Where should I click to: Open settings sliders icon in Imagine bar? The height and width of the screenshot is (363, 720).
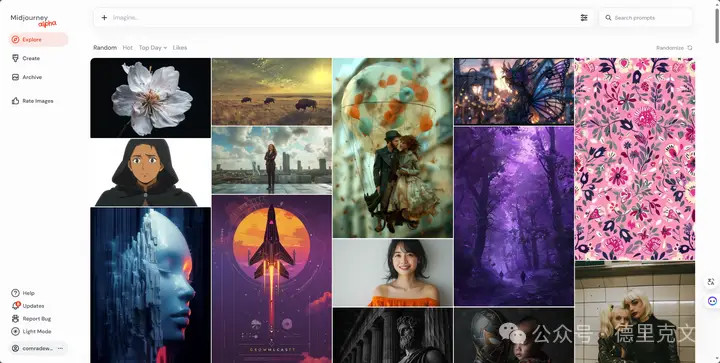coord(584,17)
